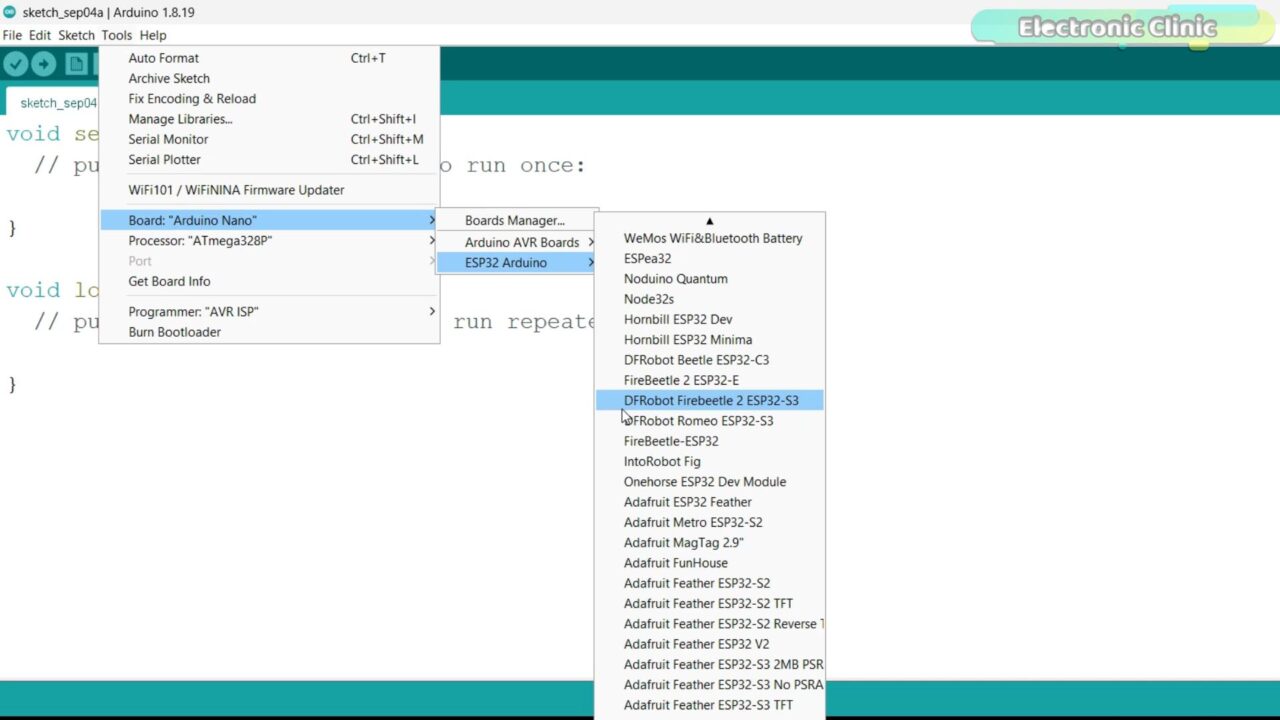Select Adafruit Feather ESP32-S2 TFT board
1280x720 pixels.
coord(710,603)
